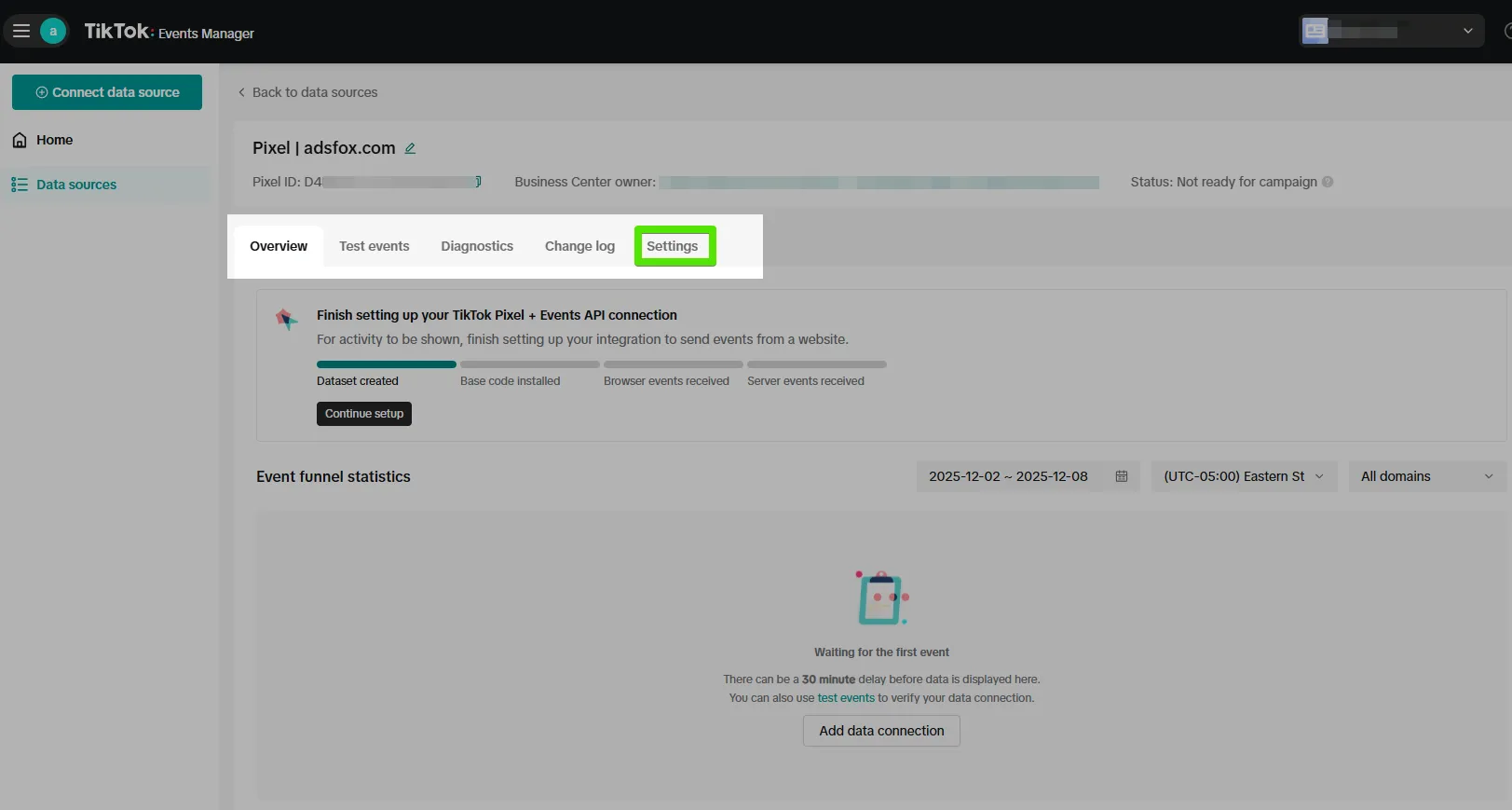Click the green account avatar icon
The width and height of the screenshot is (1512, 810).
tap(53, 31)
